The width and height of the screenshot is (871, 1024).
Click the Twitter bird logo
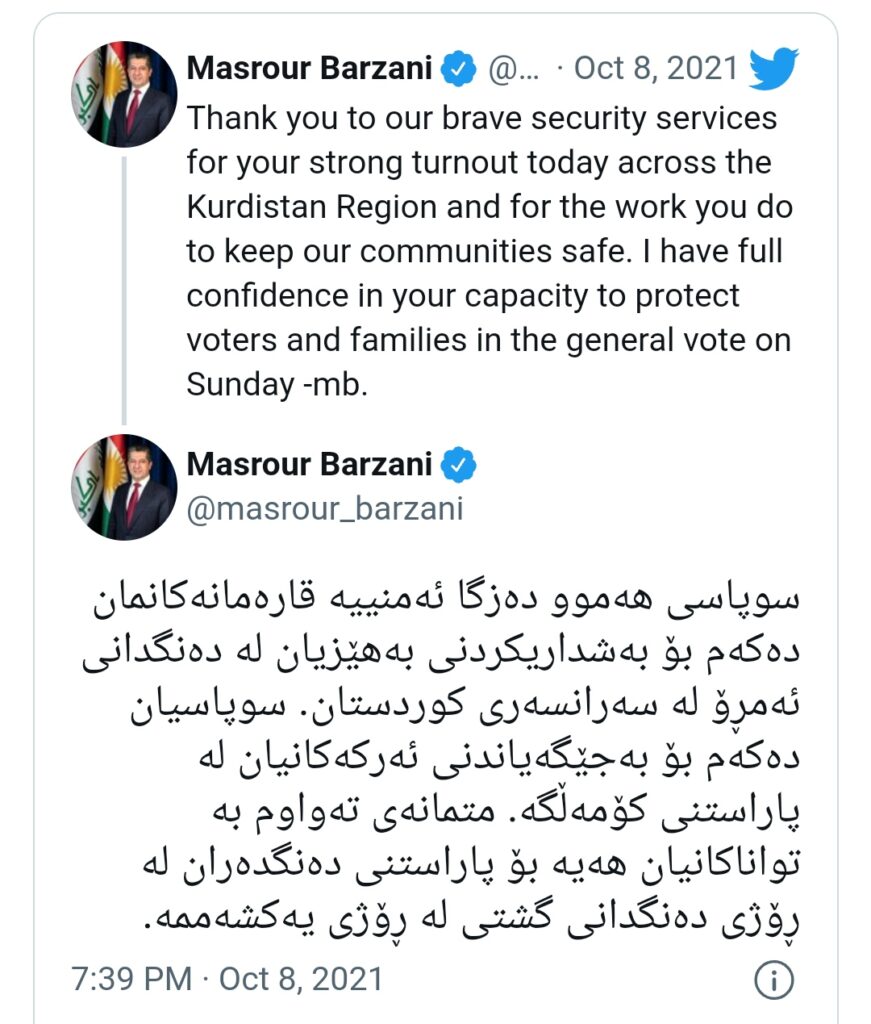[x=774, y=70]
